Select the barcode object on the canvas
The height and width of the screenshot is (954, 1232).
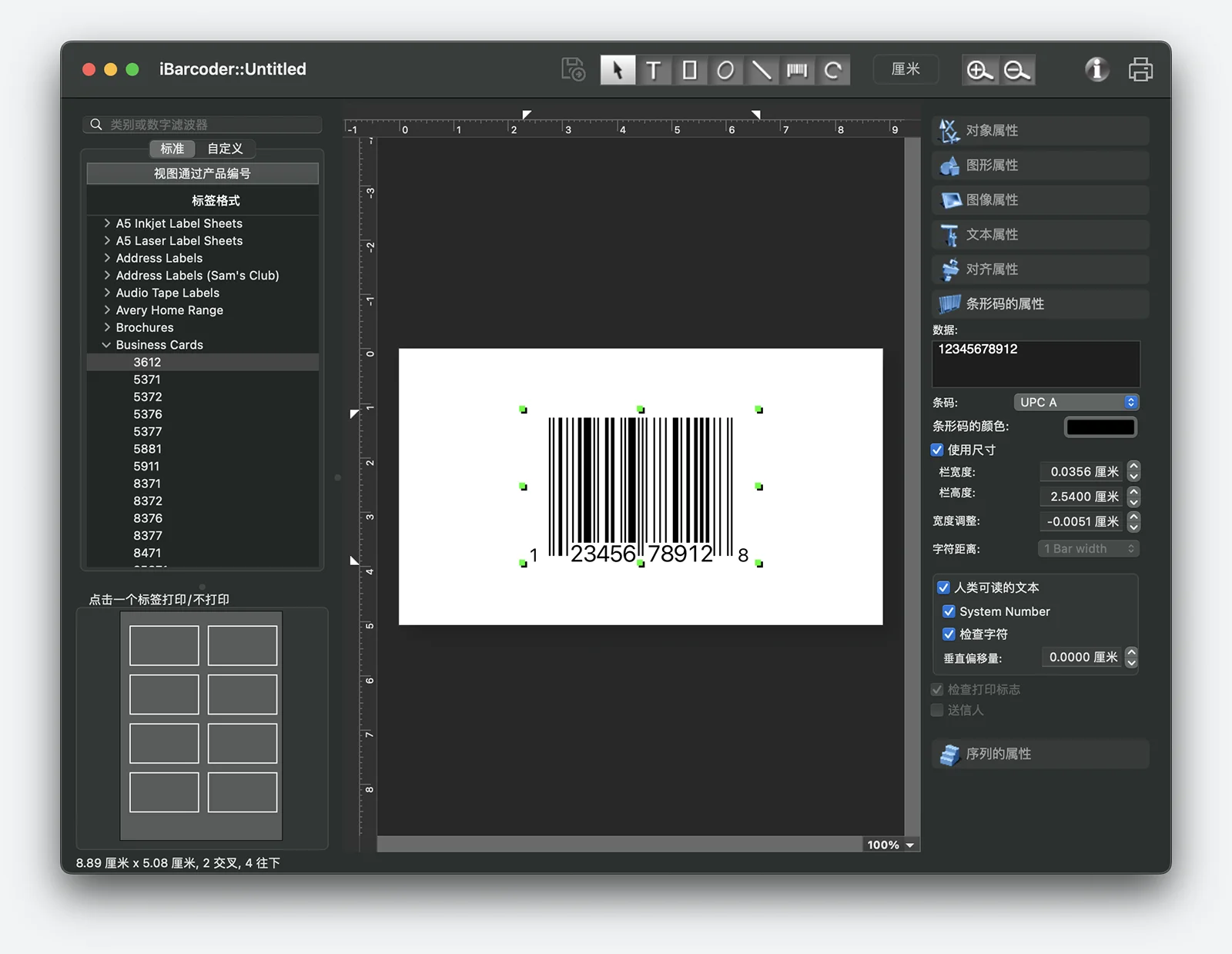pos(641,487)
